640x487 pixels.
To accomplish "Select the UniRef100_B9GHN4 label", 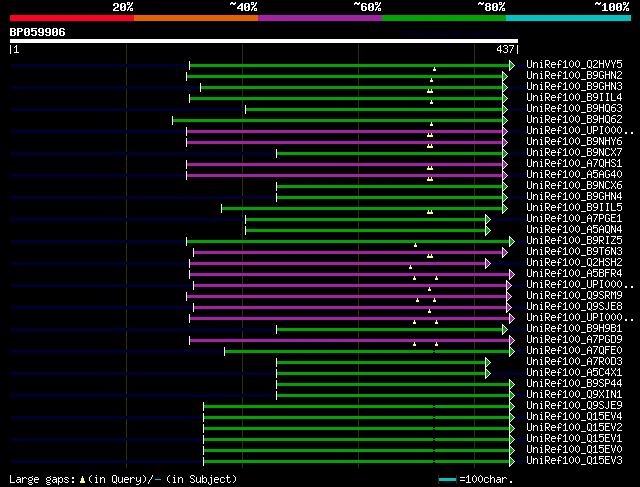I will 574,197.
